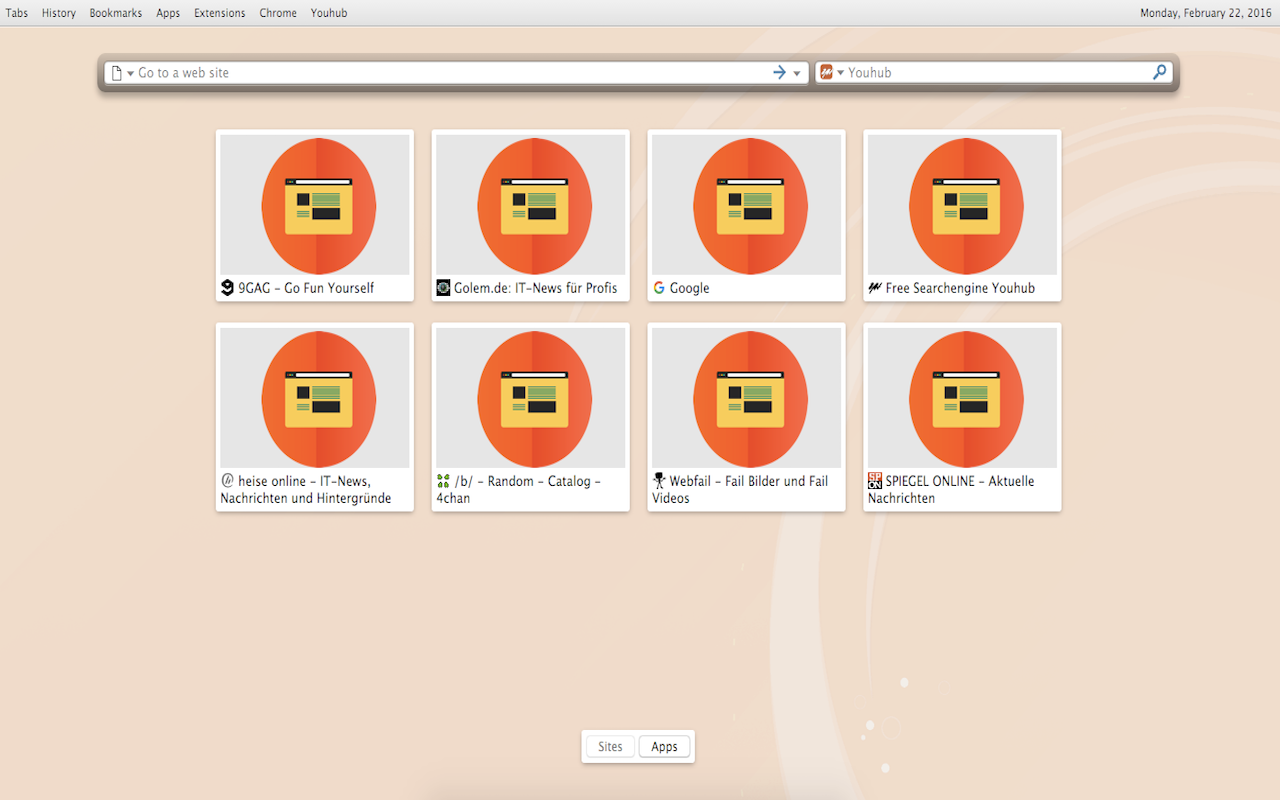
Task: Click the 4chan clover favicon
Action: (x=443, y=481)
